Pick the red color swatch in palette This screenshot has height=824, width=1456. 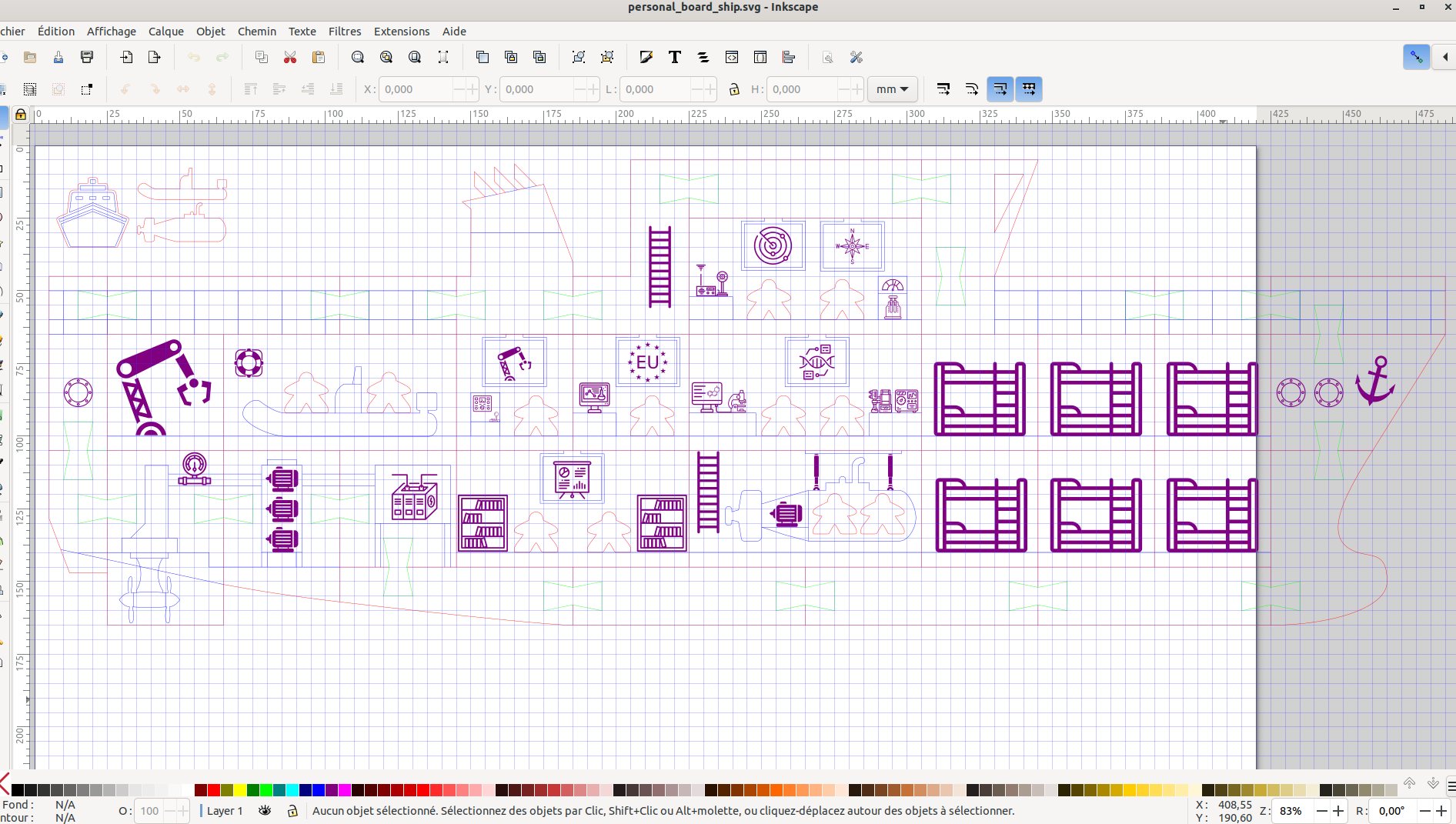214,790
